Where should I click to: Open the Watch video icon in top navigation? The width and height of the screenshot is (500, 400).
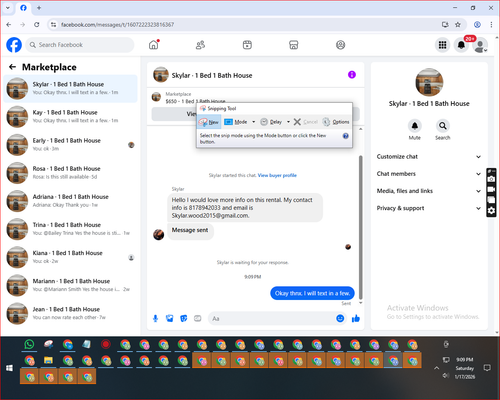(247, 45)
